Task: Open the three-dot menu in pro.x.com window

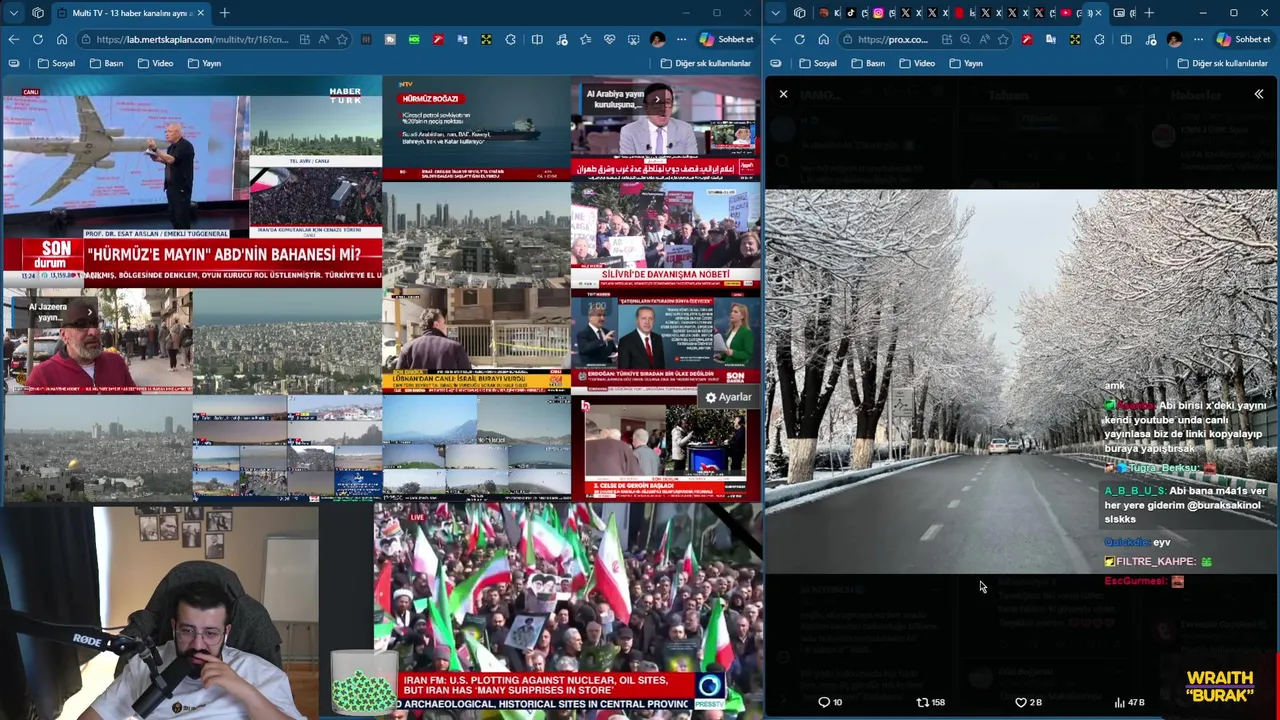Action: [x=1198, y=39]
